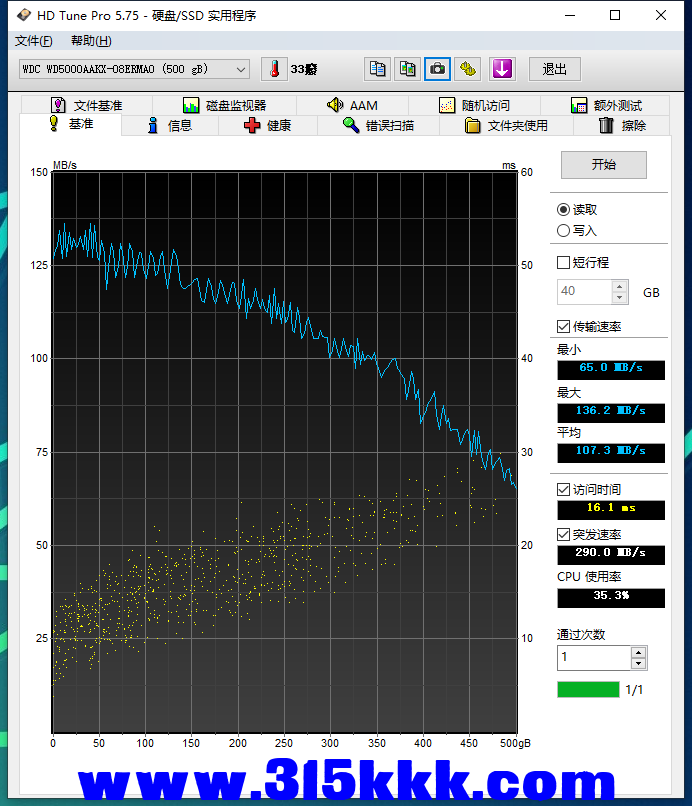Click the 退出 exit button
Screen dimensions: 692x806
[x=555, y=69]
